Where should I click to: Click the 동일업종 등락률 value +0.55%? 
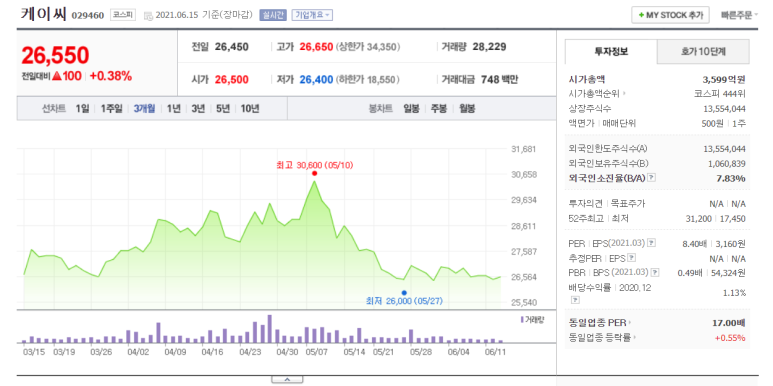click(x=731, y=338)
